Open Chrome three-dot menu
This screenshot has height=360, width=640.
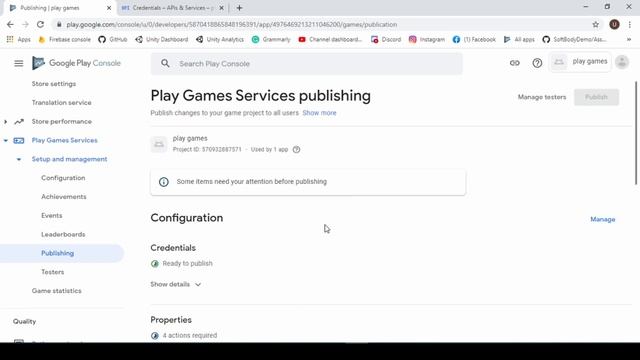tap(630, 24)
